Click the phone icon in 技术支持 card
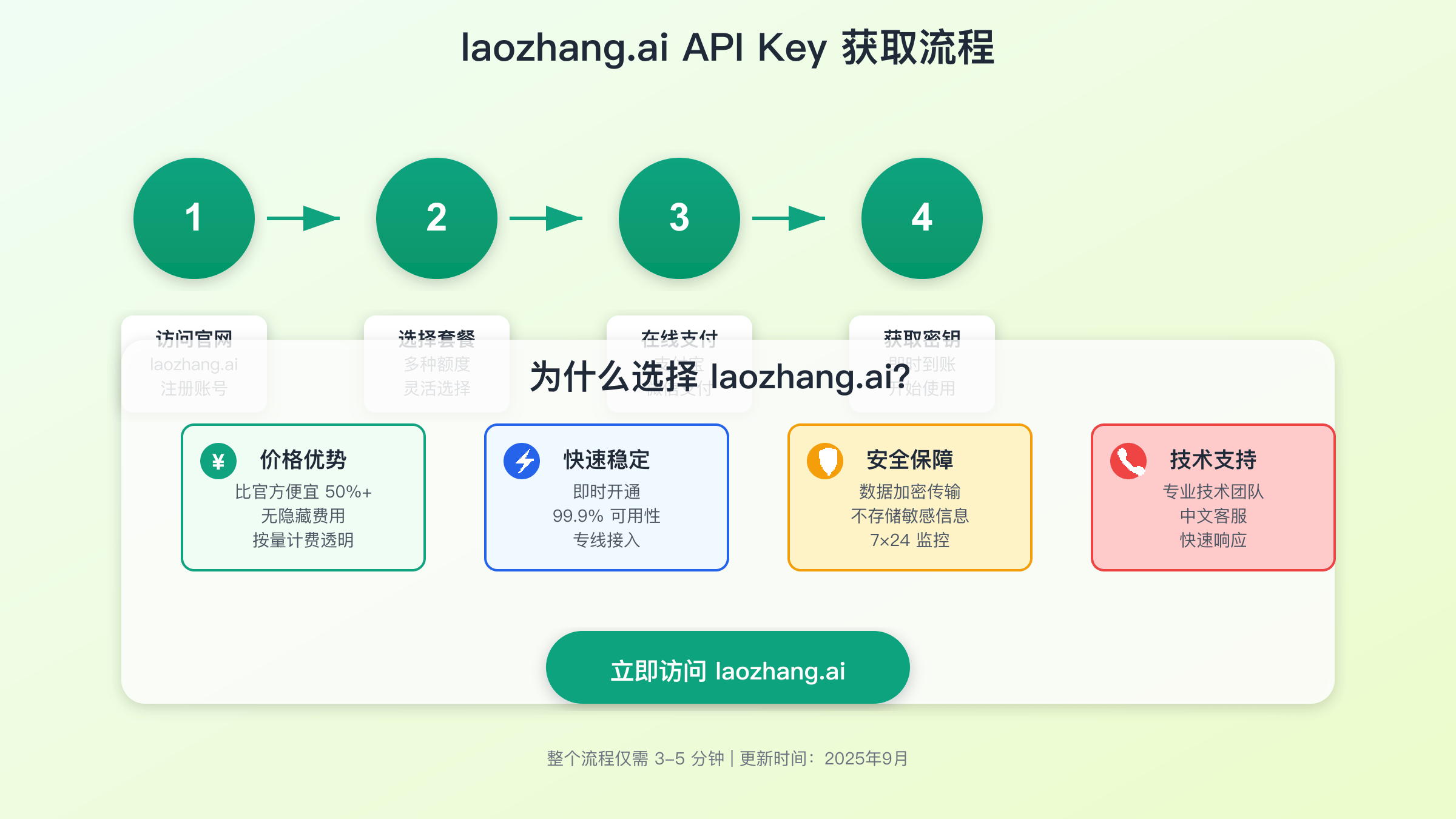Image resolution: width=1456 pixels, height=819 pixels. 1128,461
